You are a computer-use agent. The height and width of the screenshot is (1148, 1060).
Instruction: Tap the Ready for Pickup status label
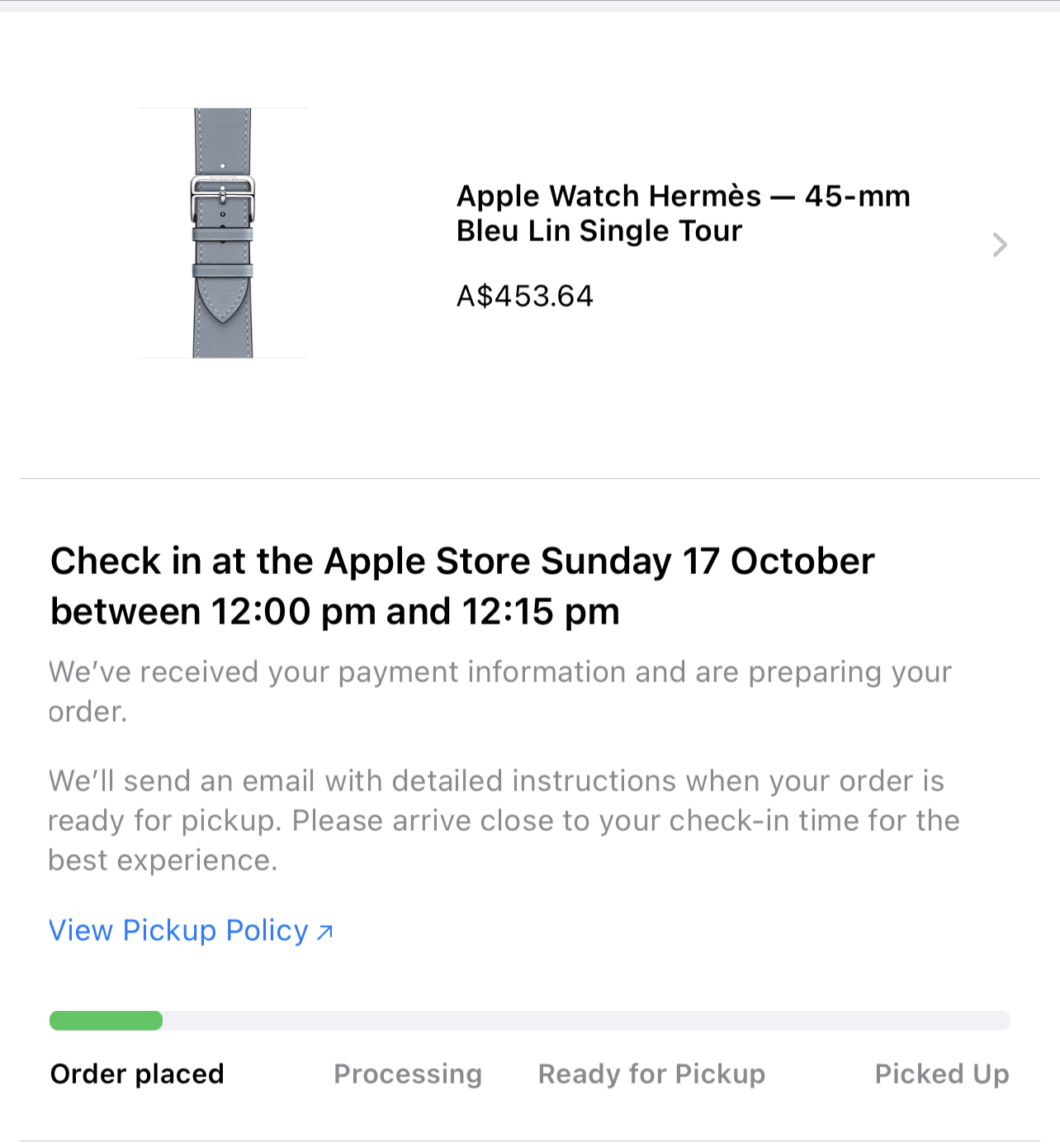(651, 1074)
